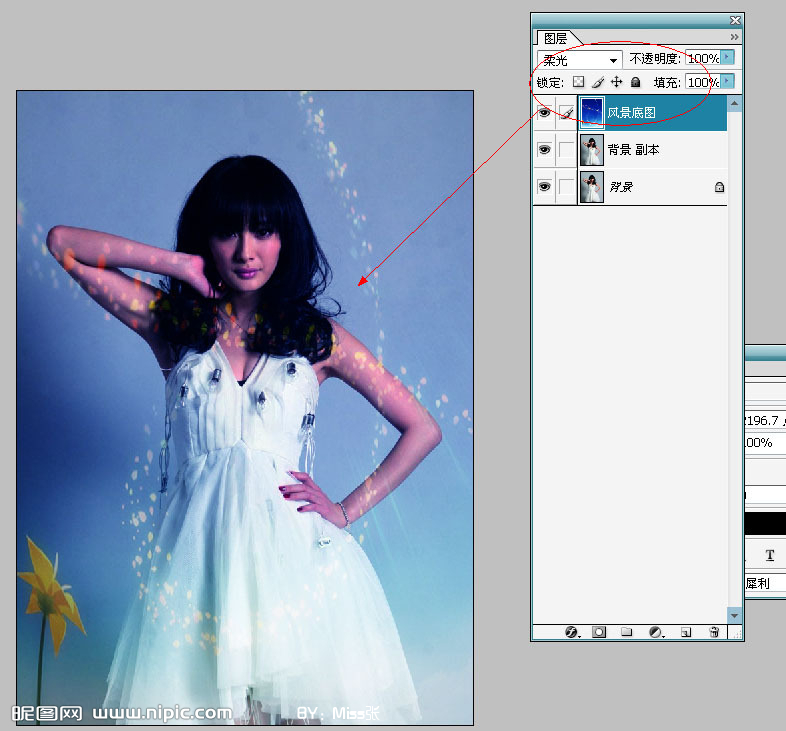Hide the 背景 layer via eye icon
Viewport: 786px width, 731px height.
point(544,187)
